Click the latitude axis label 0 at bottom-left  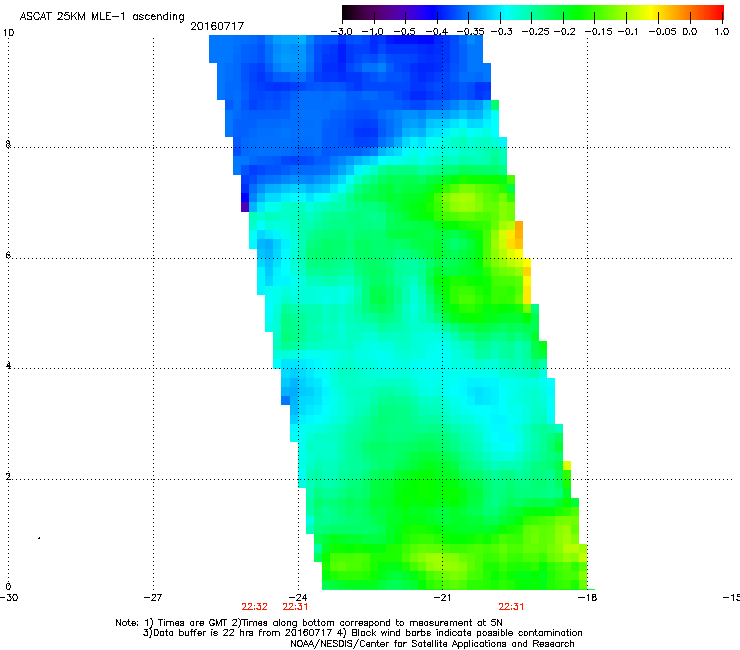[x=8, y=587]
